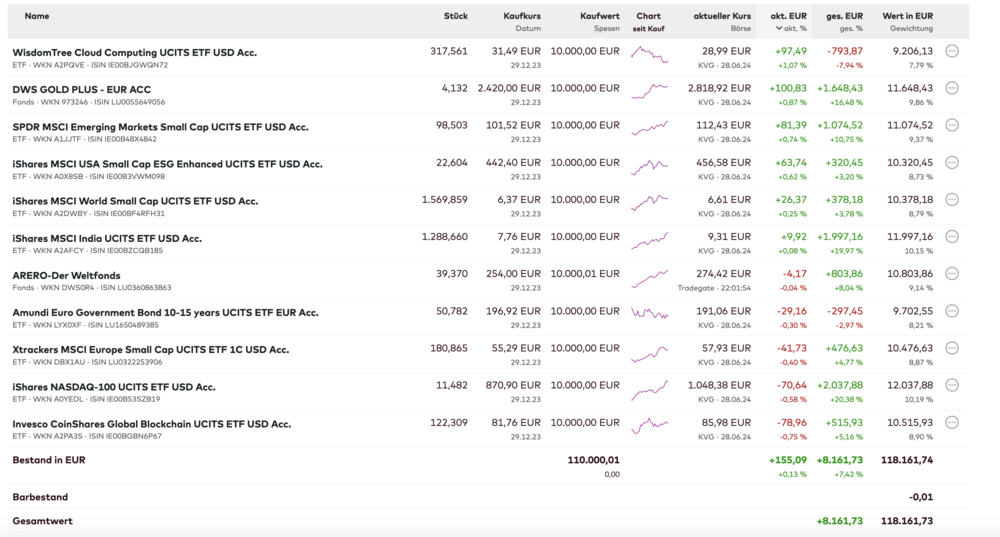The width and height of the screenshot is (1000, 537).
Task: Click the iShares NASDAQ-100 sparkline chart
Action: pos(649,387)
